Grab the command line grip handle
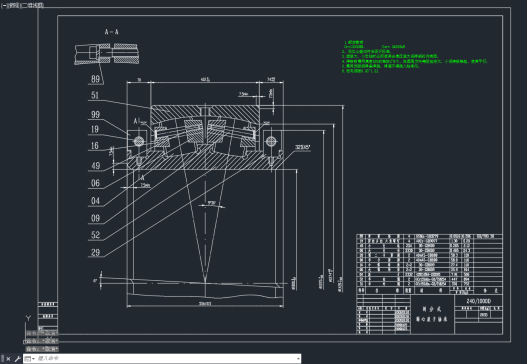The width and height of the screenshot is (527, 364). coord(3,359)
